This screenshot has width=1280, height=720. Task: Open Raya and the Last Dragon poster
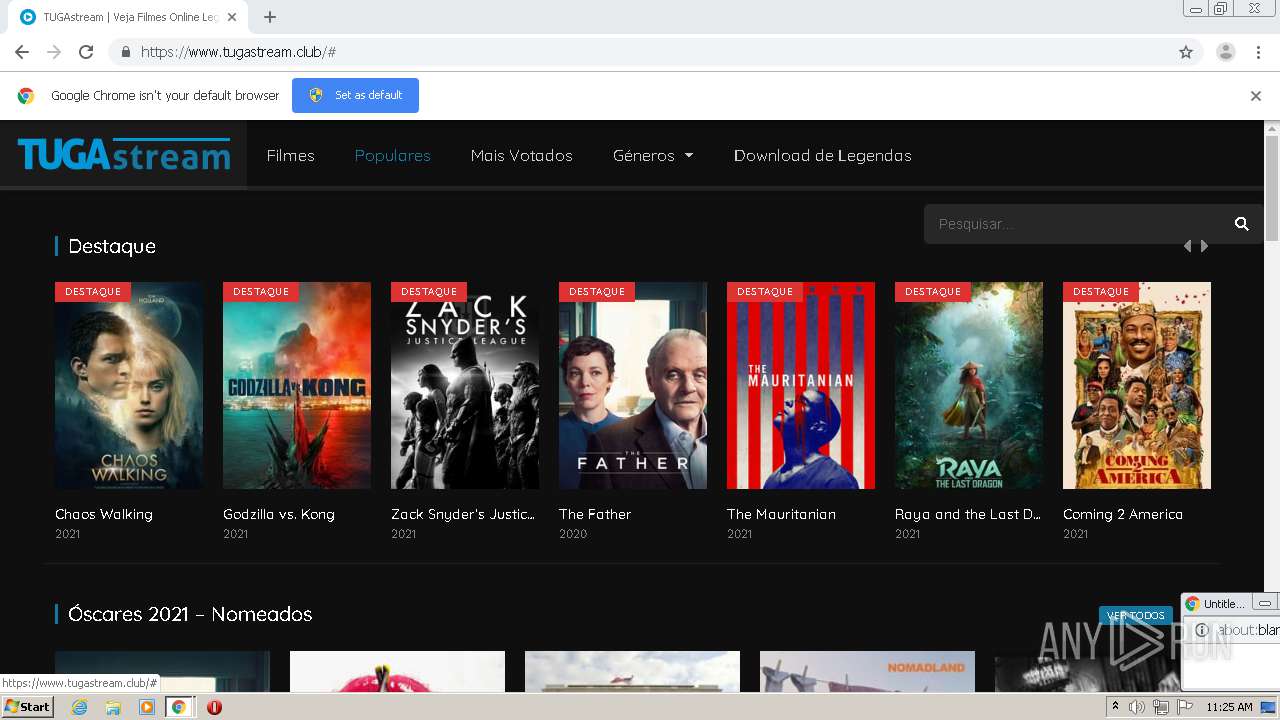click(x=969, y=385)
